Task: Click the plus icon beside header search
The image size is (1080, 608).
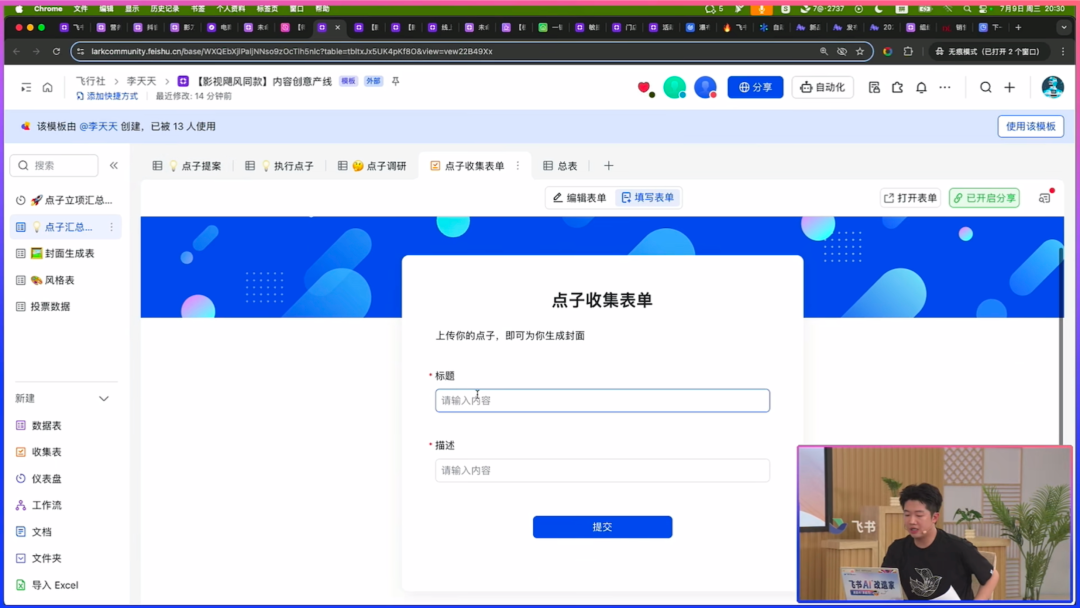Action: [x=1009, y=88]
